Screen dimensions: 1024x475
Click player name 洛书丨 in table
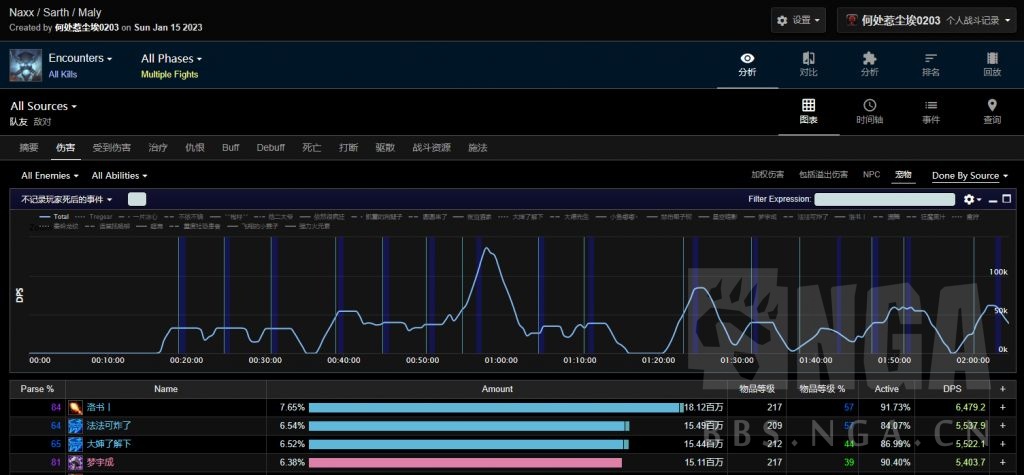click(x=99, y=407)
